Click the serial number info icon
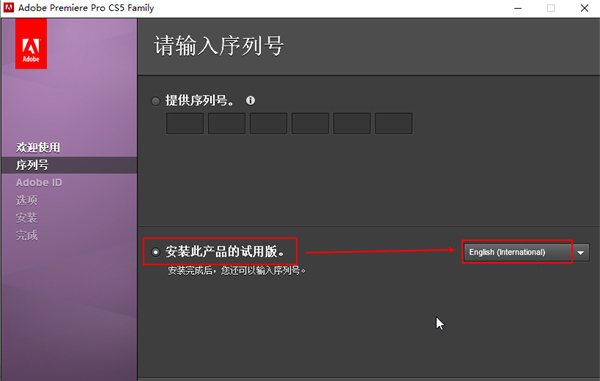Screen dimensions: 600x381 pyautogui.click(x=250, y=101)
